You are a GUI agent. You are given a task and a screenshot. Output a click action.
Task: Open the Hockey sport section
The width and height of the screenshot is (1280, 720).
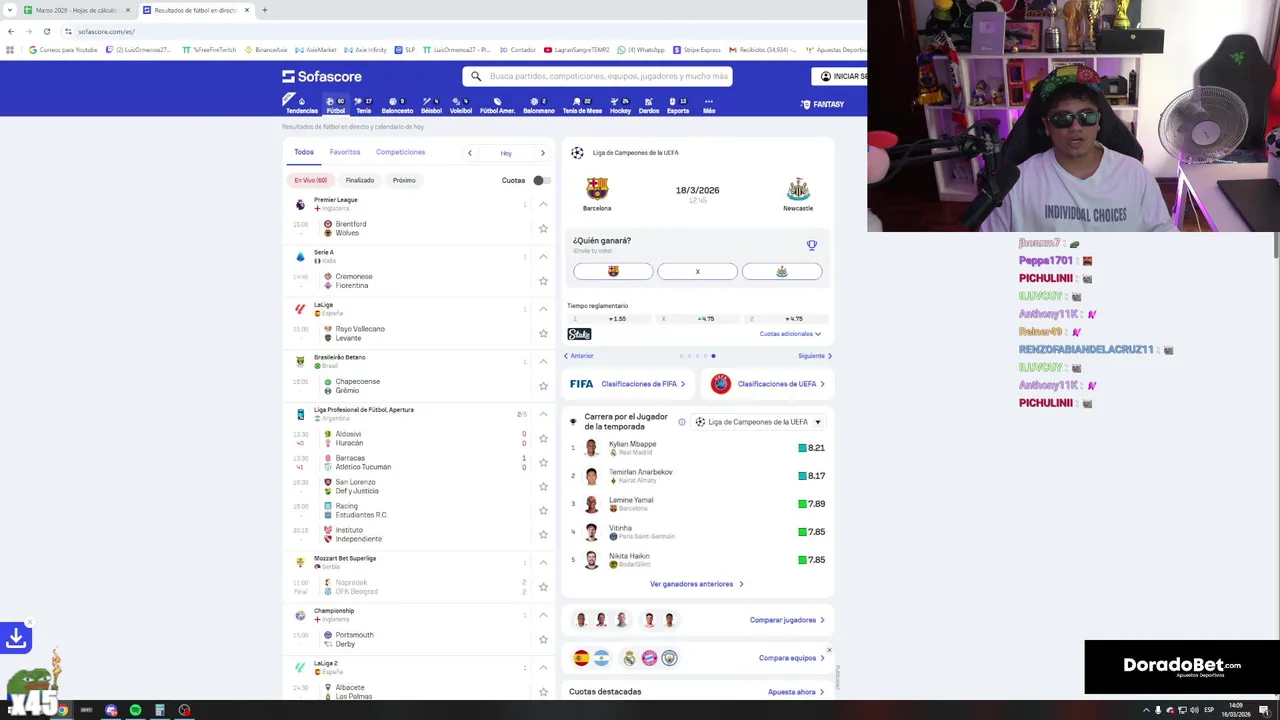pos(620,105)
